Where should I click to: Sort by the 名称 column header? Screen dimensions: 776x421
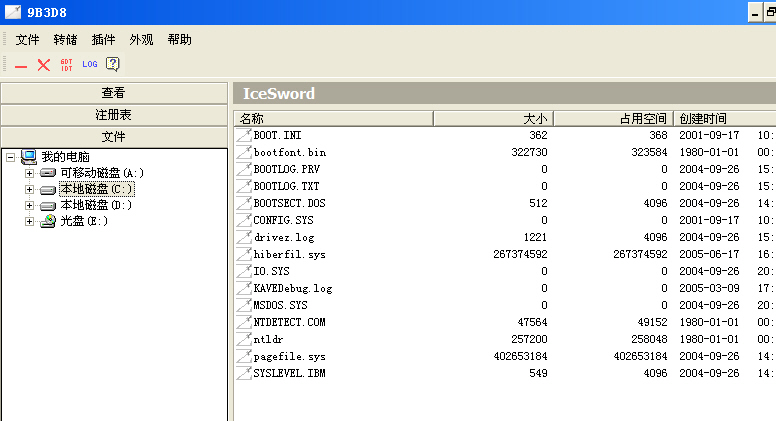point(334,119)
